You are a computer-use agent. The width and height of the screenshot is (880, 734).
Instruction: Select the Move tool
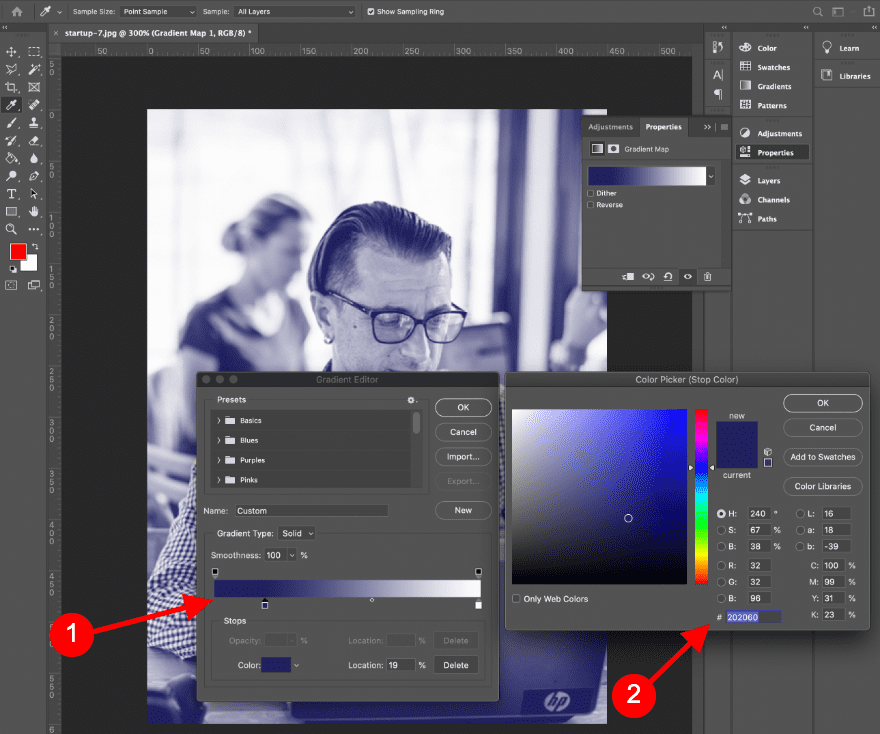coord(12,51)
